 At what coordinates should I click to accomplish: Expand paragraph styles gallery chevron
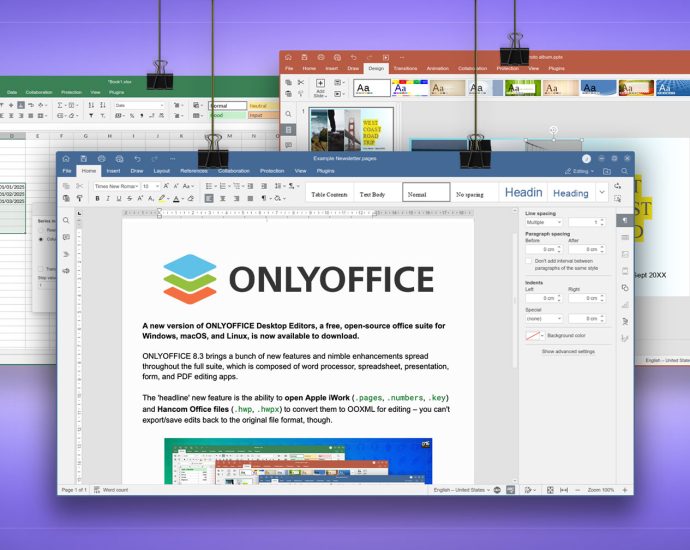(602, 192)
